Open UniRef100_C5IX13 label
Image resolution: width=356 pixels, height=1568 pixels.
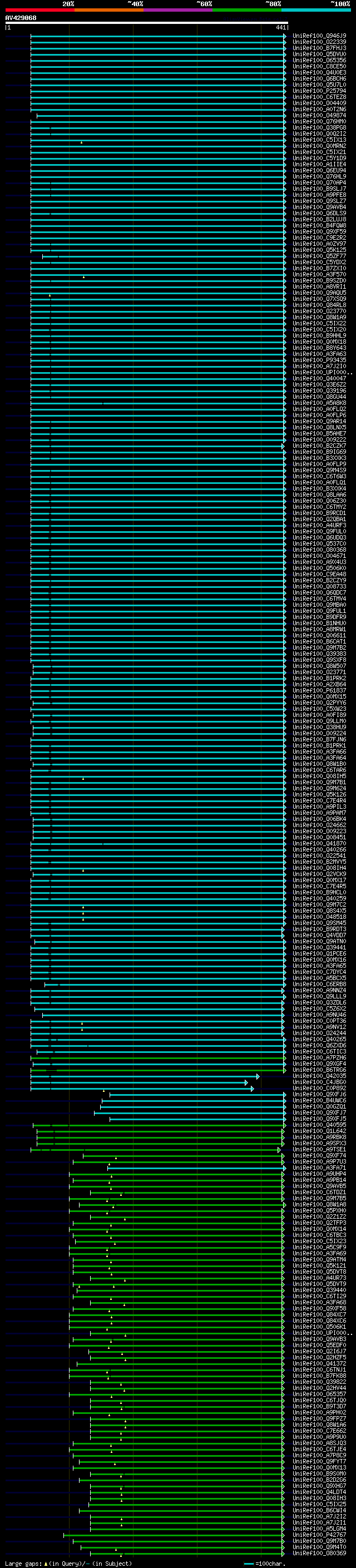(x=319, y=140)
